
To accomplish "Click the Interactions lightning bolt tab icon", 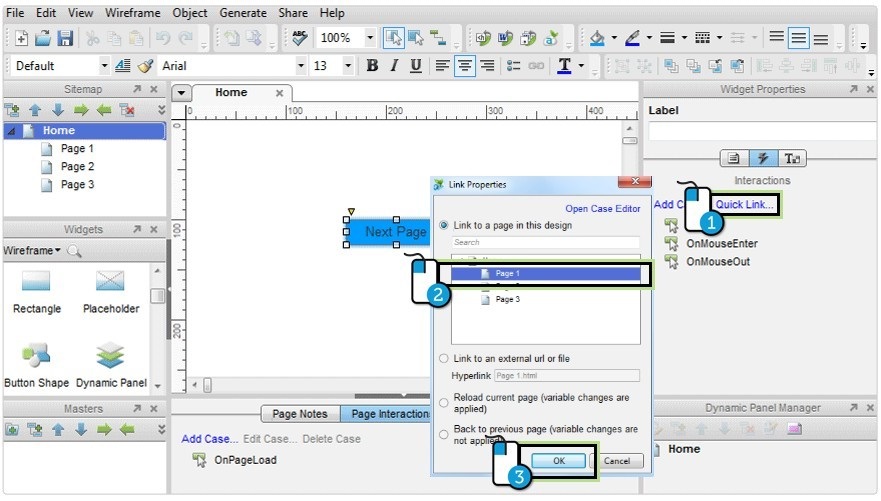I will point(763,158).
